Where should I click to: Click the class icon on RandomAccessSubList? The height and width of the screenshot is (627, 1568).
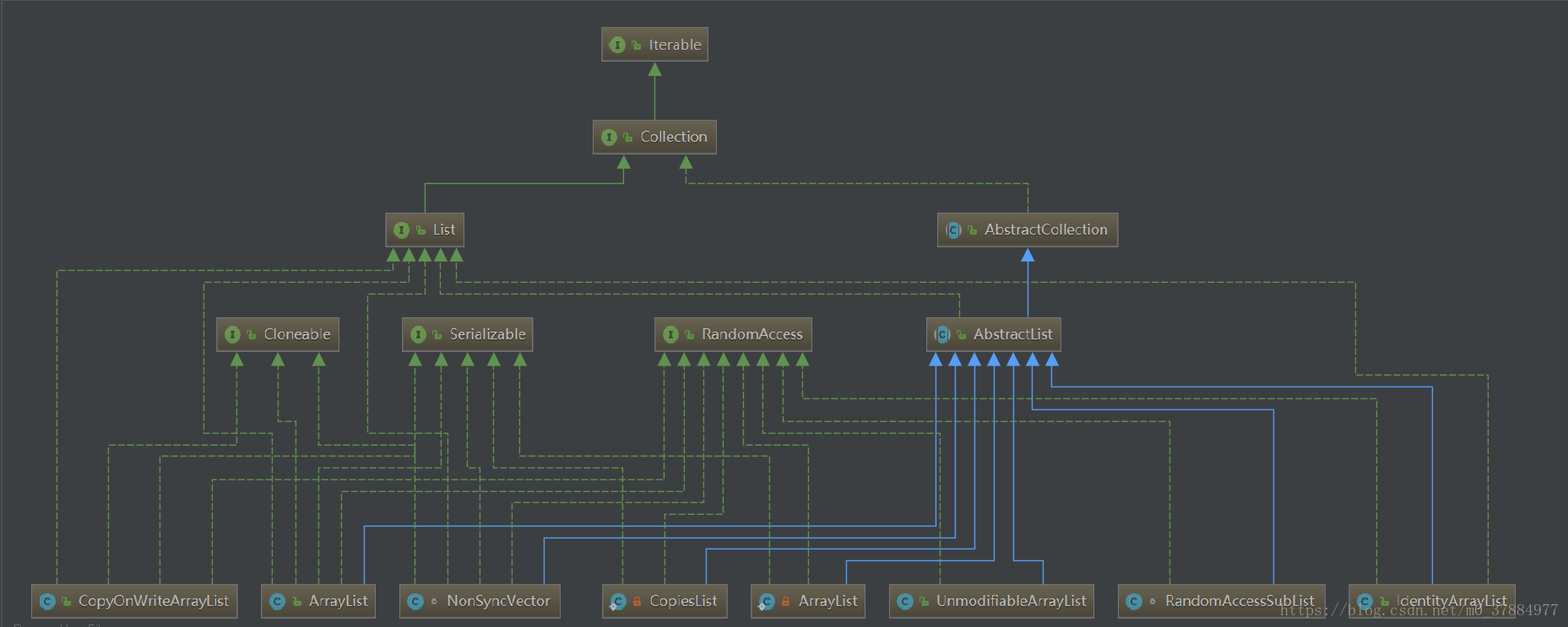point(1134,601)
